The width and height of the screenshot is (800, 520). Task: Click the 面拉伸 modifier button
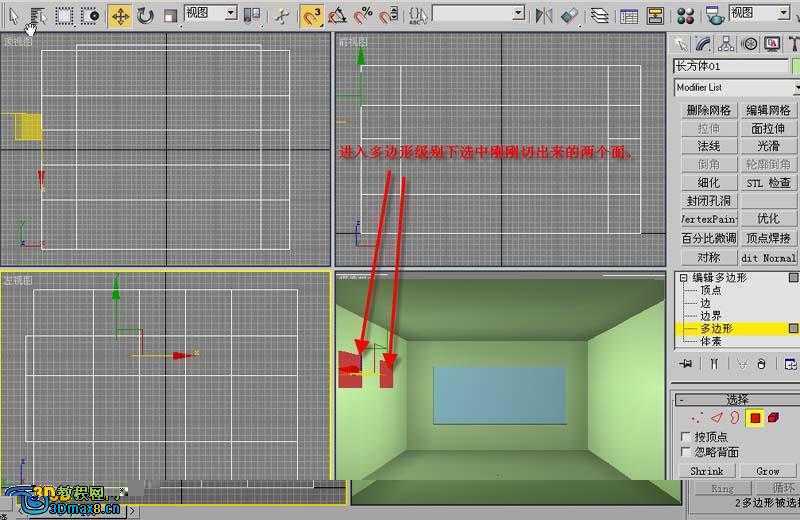click(768, 129)
